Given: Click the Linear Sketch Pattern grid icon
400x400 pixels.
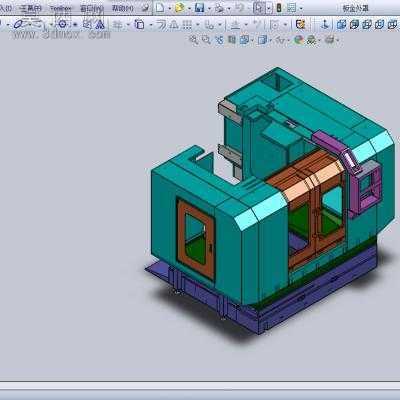Looking at the screenshot, I should click(x=187, y=24).
